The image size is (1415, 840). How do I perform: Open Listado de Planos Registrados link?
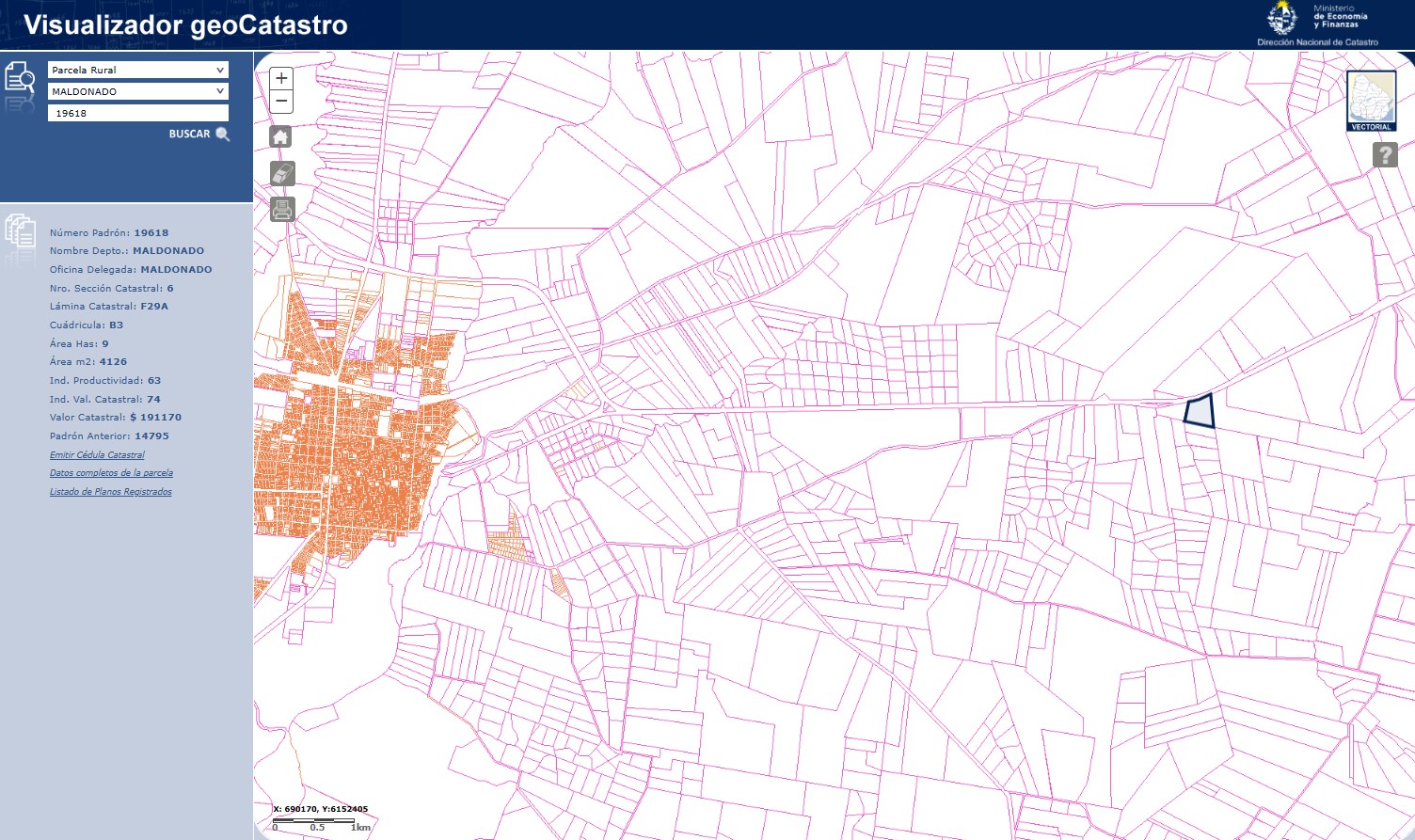(110, 492)
